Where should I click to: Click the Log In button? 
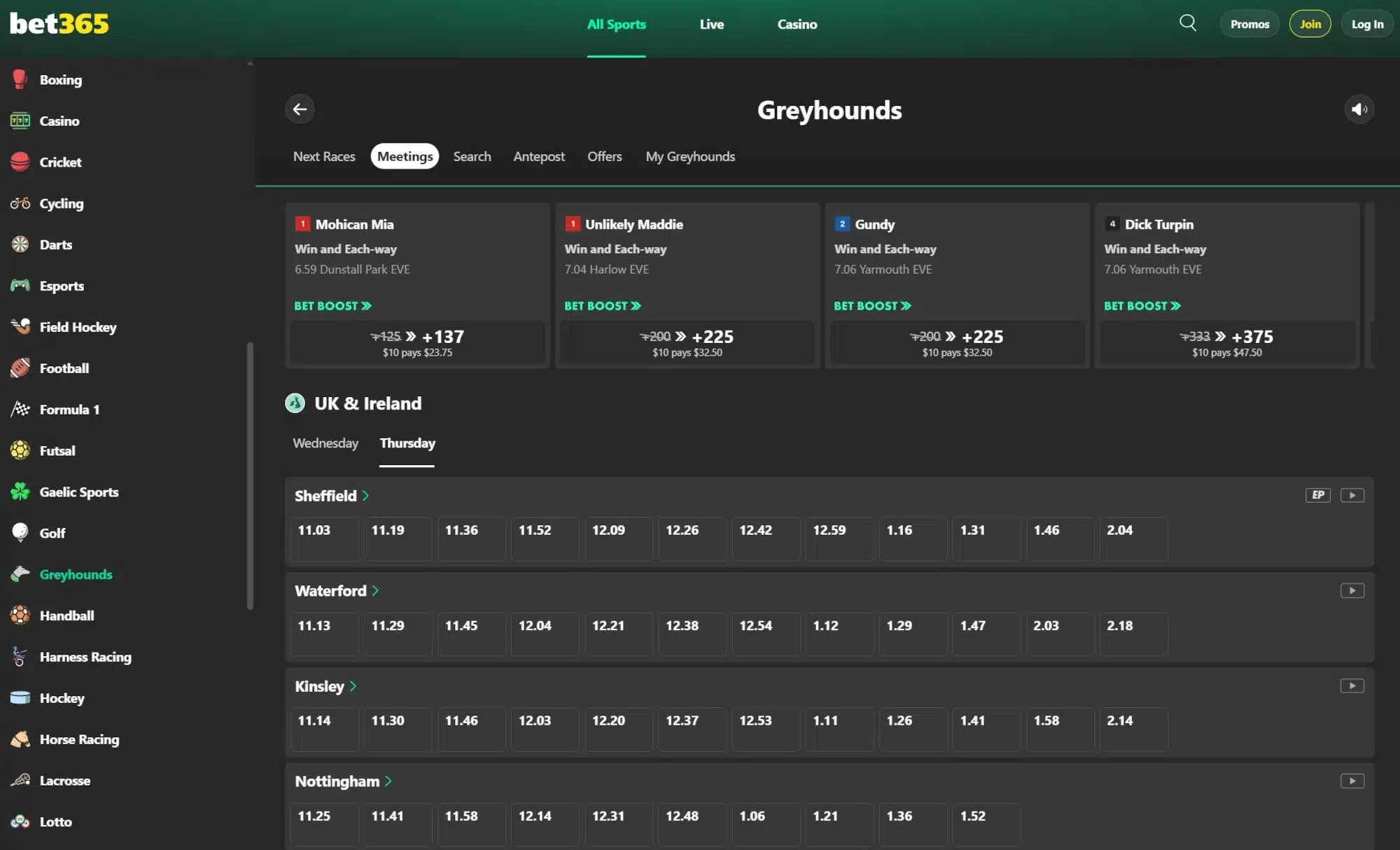(x=1366, y=25)
